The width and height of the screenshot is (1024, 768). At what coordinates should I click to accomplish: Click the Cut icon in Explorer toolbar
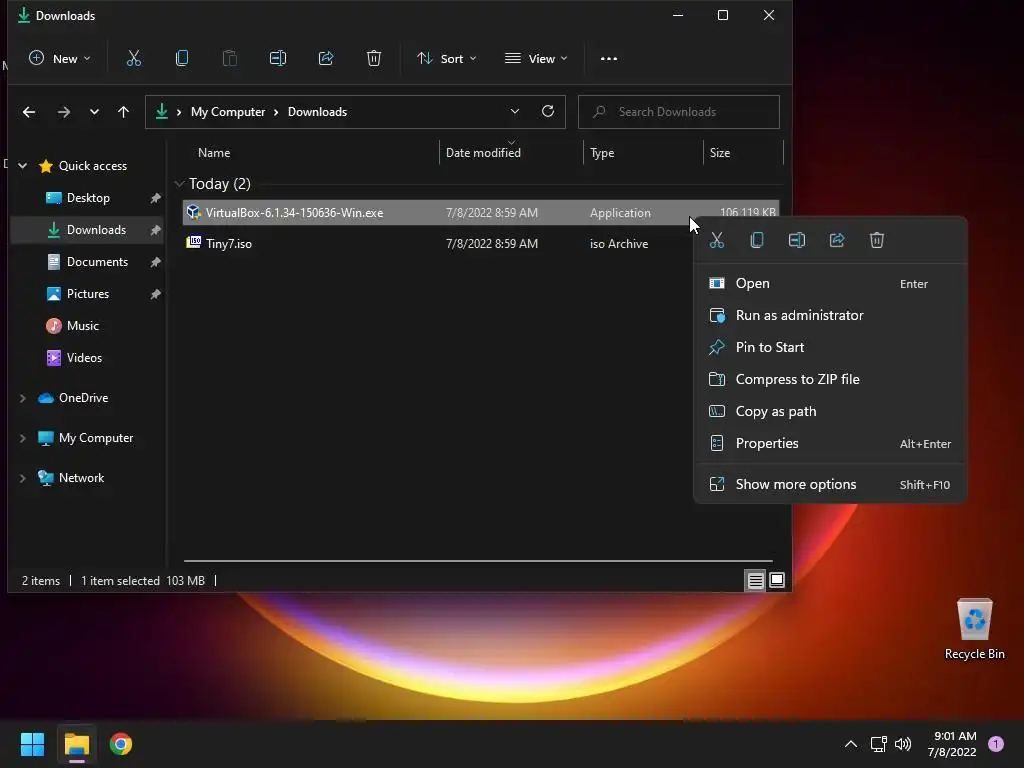[x=133, y=58]
